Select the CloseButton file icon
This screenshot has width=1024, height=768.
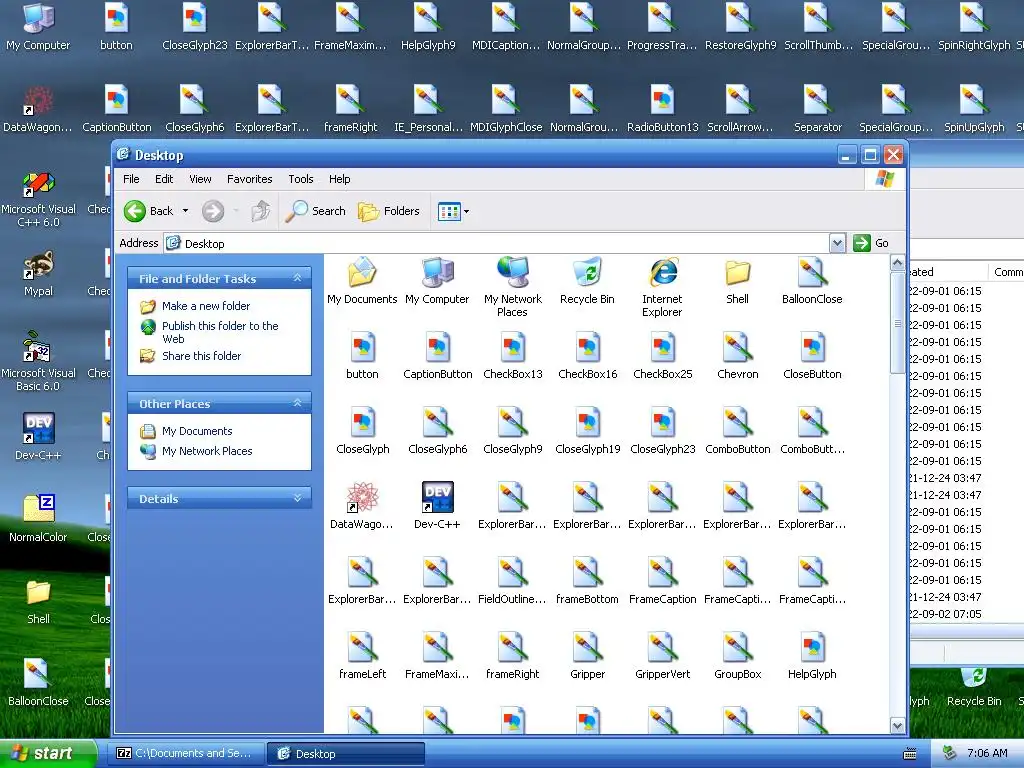point(812,356)
